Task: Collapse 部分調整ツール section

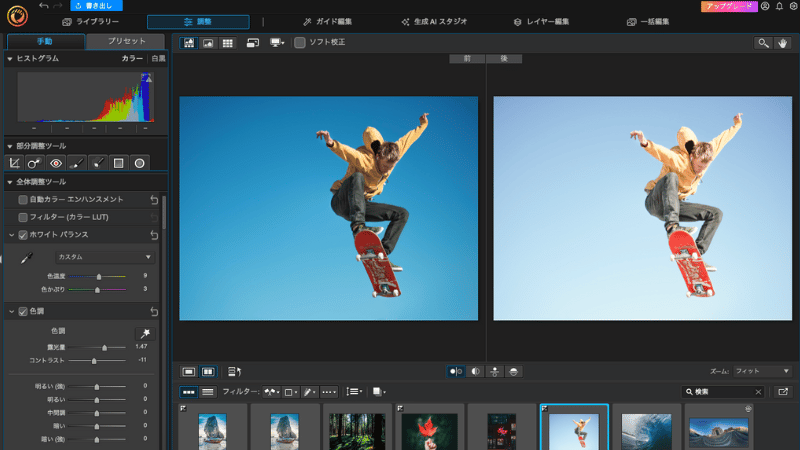Action: click(10, 146)
